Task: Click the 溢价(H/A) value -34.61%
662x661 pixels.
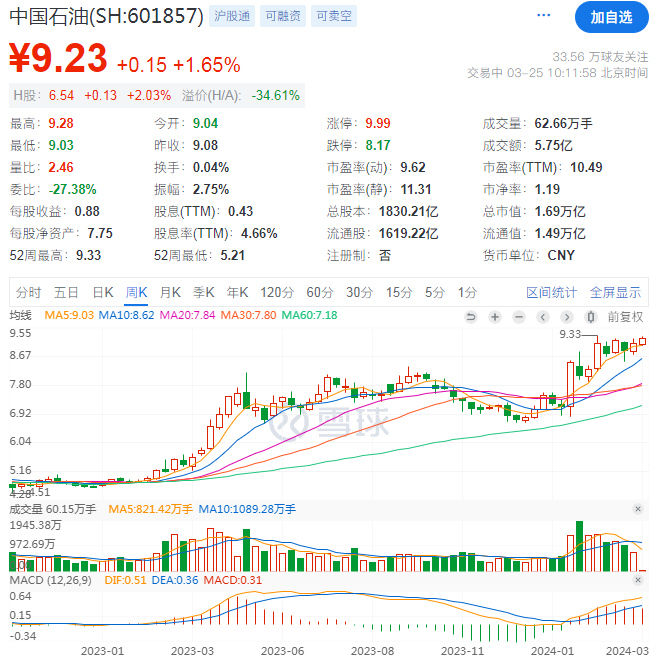Action: coord(275,95)
